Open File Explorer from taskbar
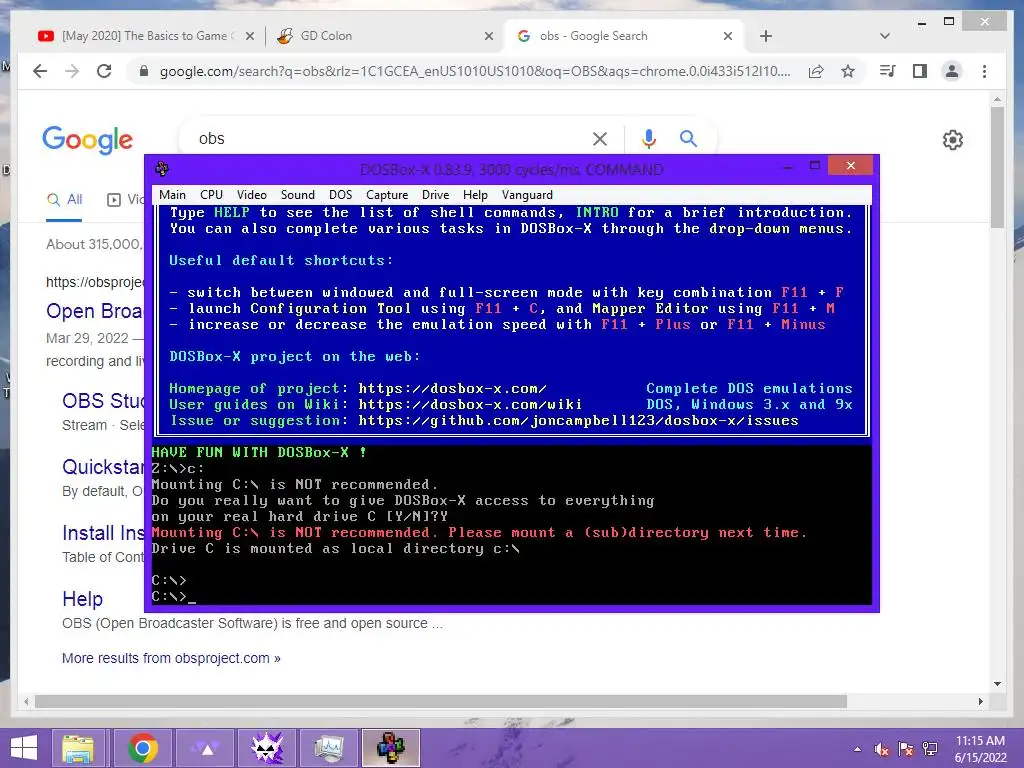Image resolution: width=1024 pixels, height=768 pixels. point(77,748)
